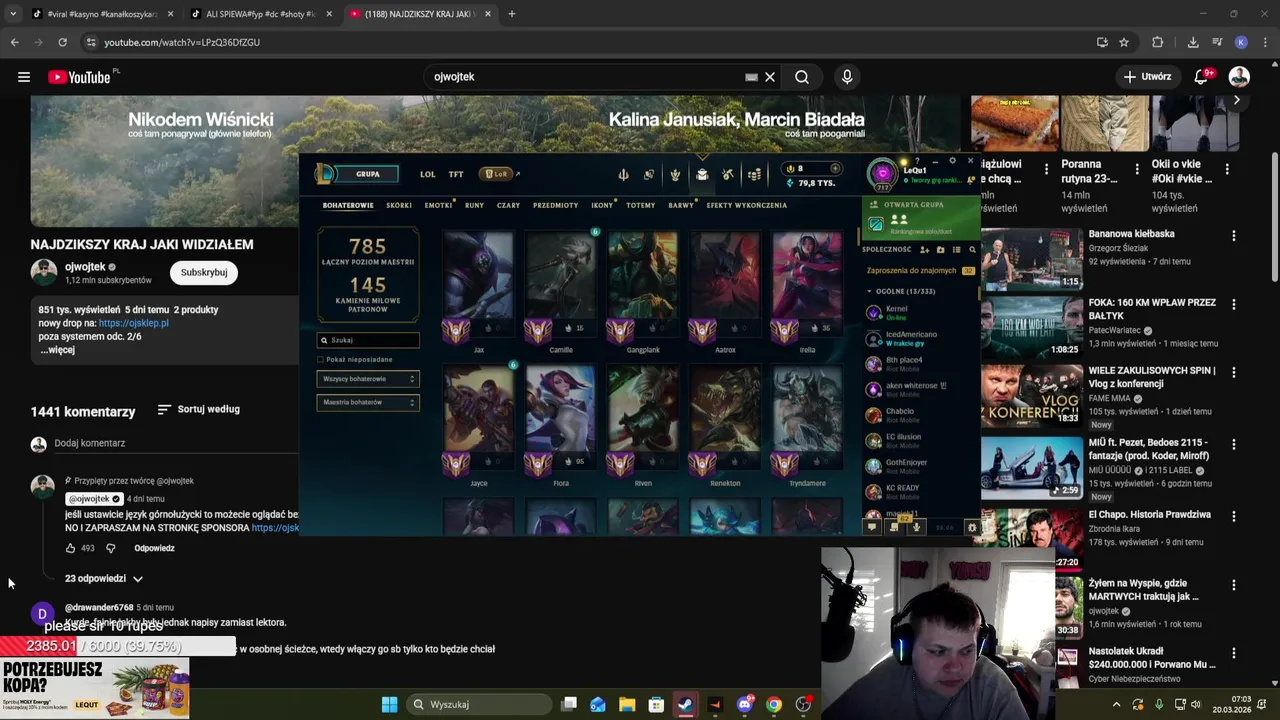This screenshot has width=1280, height=720.
Task: Open ojwojtek channel name link
Action: pyautogui.click(x=85, y=266)
